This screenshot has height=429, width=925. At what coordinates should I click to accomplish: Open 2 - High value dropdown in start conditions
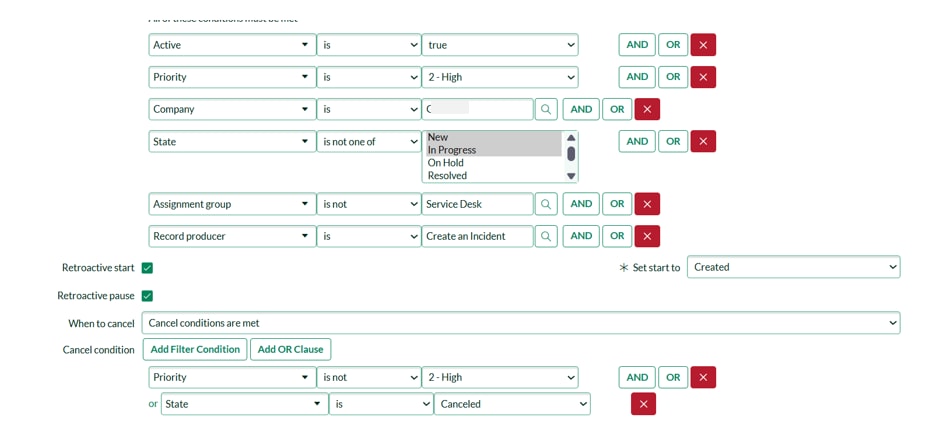click(500, 77)
